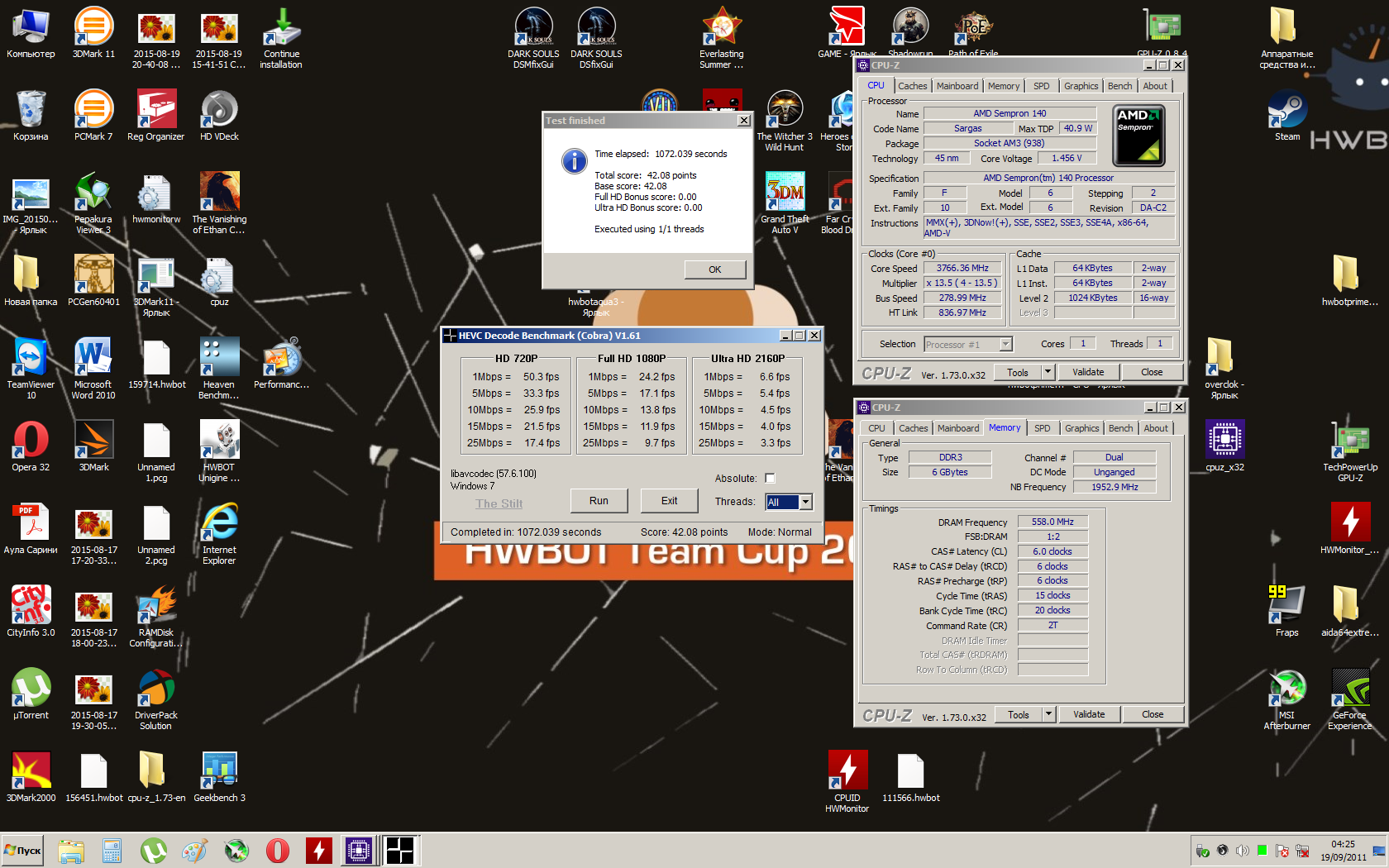This screenshot has width=1389, height=868.
Task: Open GeForce Experience shortcut
Action: [1350, 699]
